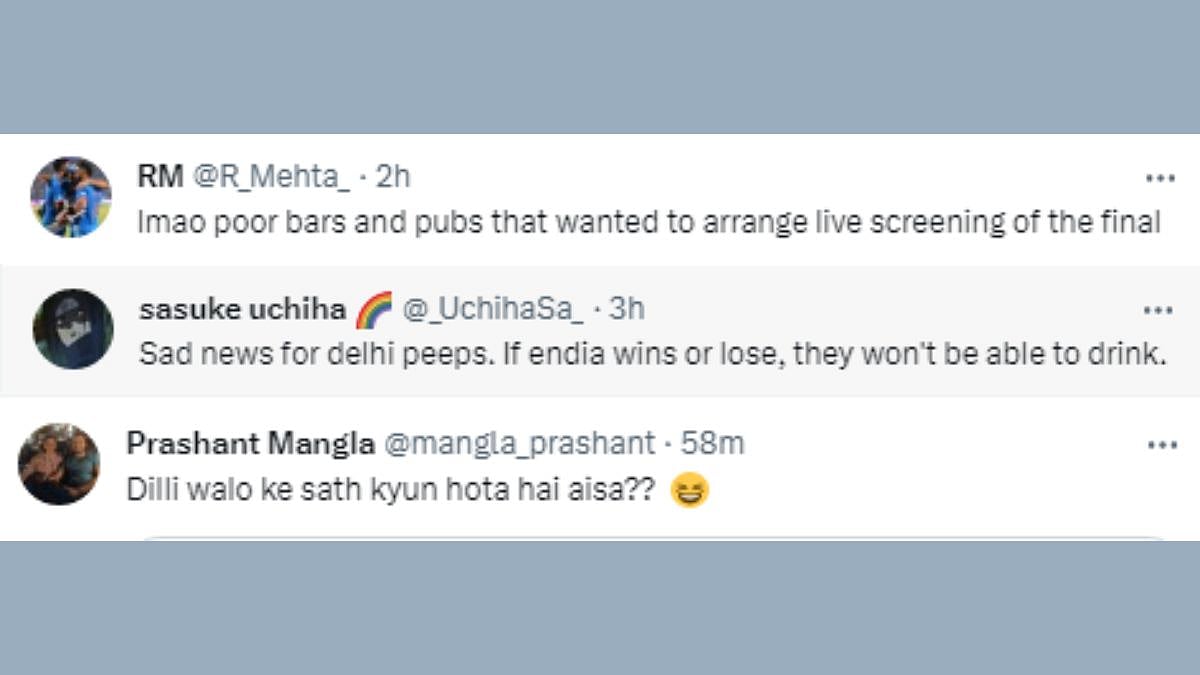The height and width of the screenshot is (675, 1200).
Task: Click the grinning emoji in Prashant's tweet
Action: coord(689,491)
